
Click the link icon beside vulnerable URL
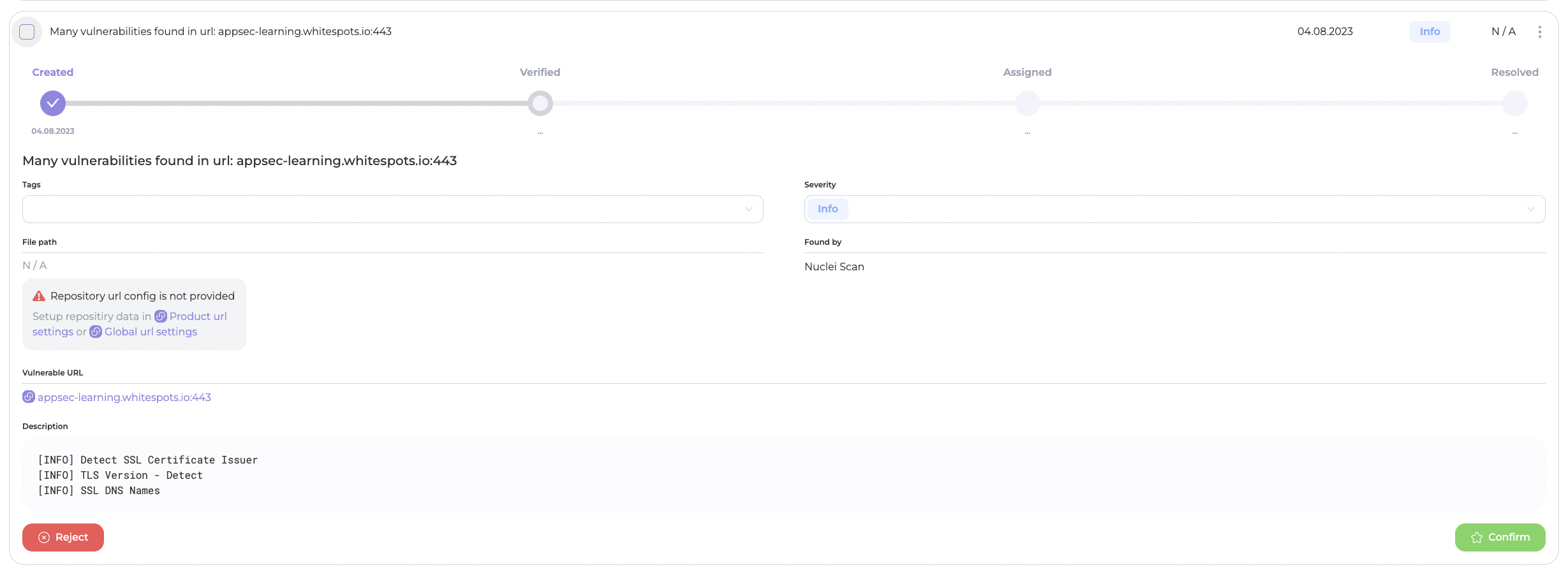click(x=29, y=397)
